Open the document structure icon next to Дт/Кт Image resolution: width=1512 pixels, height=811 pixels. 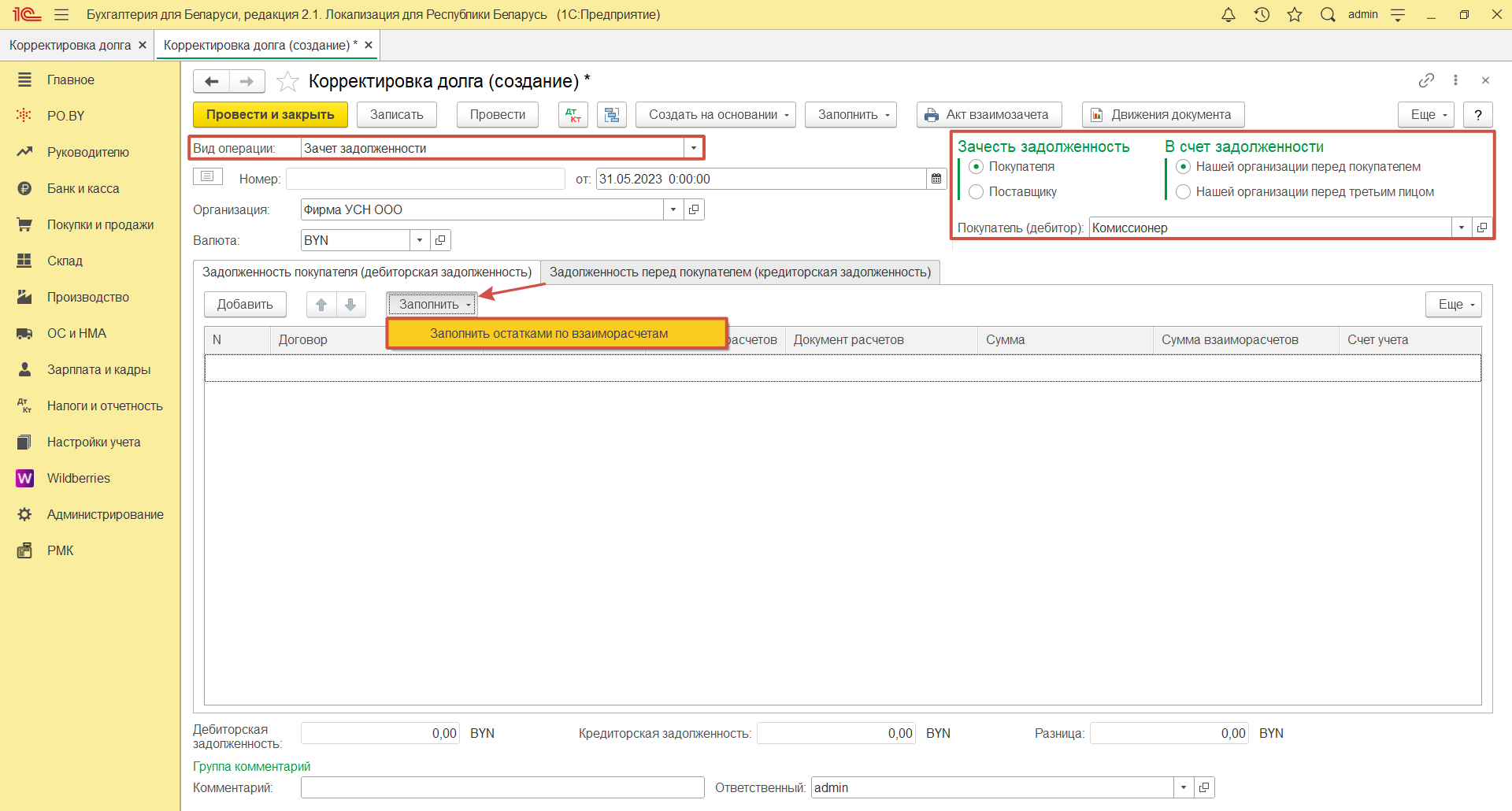(611, 115)
